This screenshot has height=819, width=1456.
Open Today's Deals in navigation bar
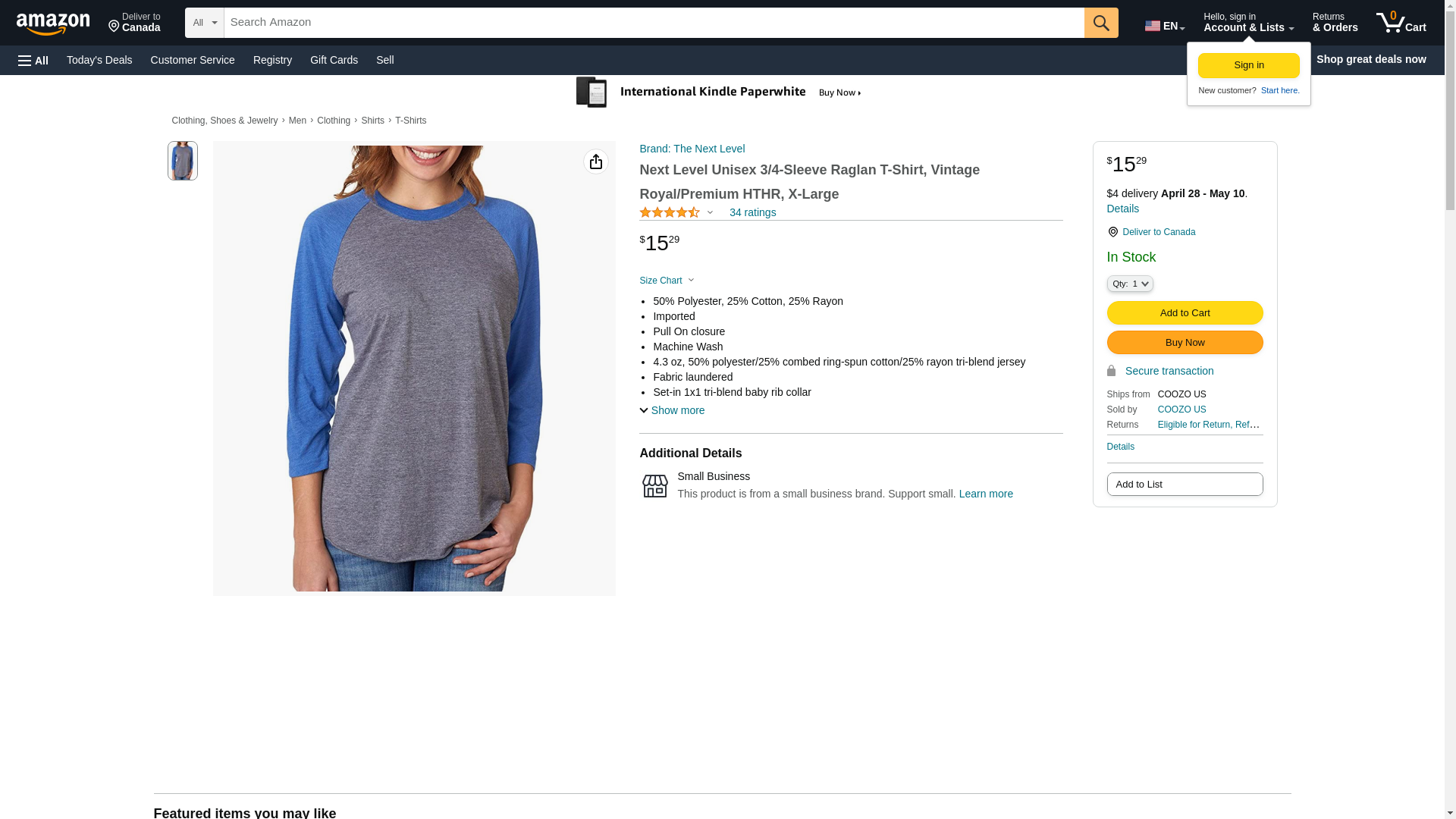[x=99, y=60]
